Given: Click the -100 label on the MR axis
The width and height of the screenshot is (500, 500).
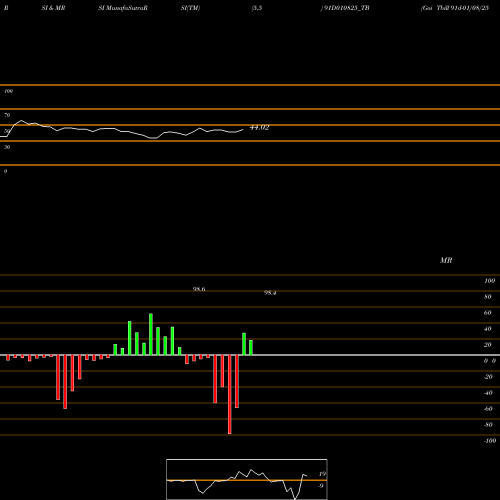Looking at the screenshot, I should coord(490,441).
